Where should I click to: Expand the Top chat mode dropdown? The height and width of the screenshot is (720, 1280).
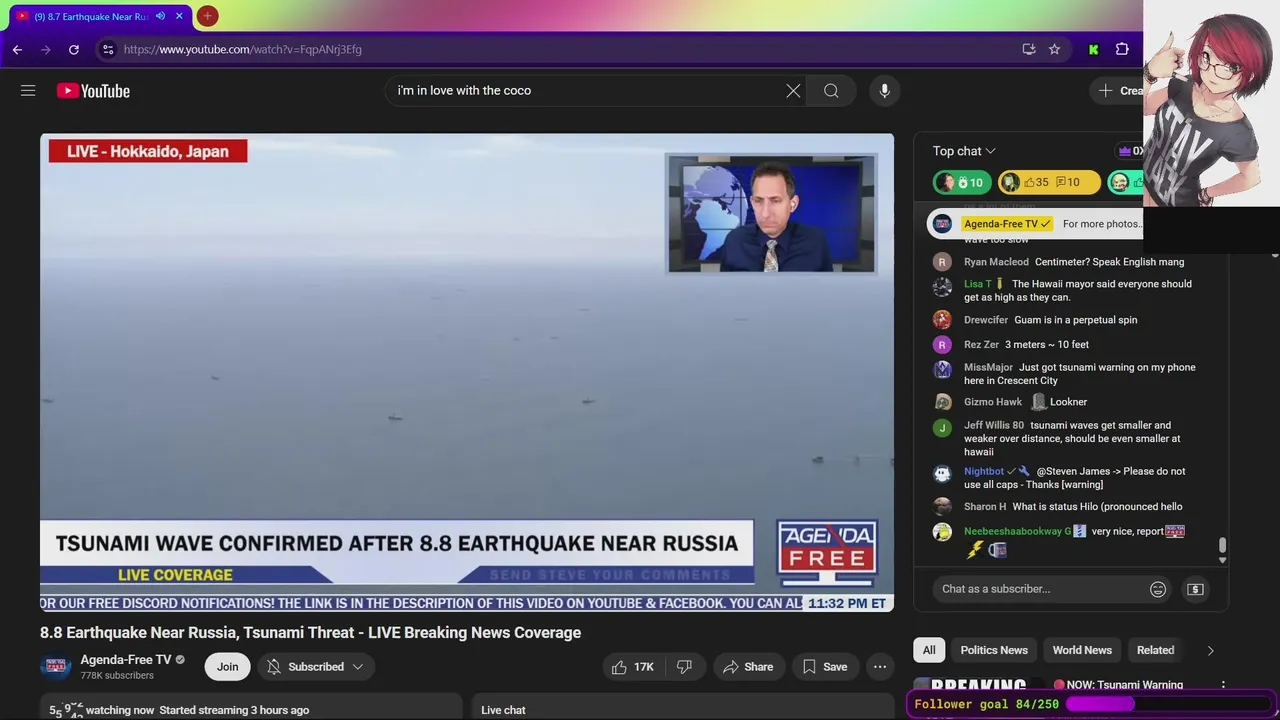[x=964, y=151]
